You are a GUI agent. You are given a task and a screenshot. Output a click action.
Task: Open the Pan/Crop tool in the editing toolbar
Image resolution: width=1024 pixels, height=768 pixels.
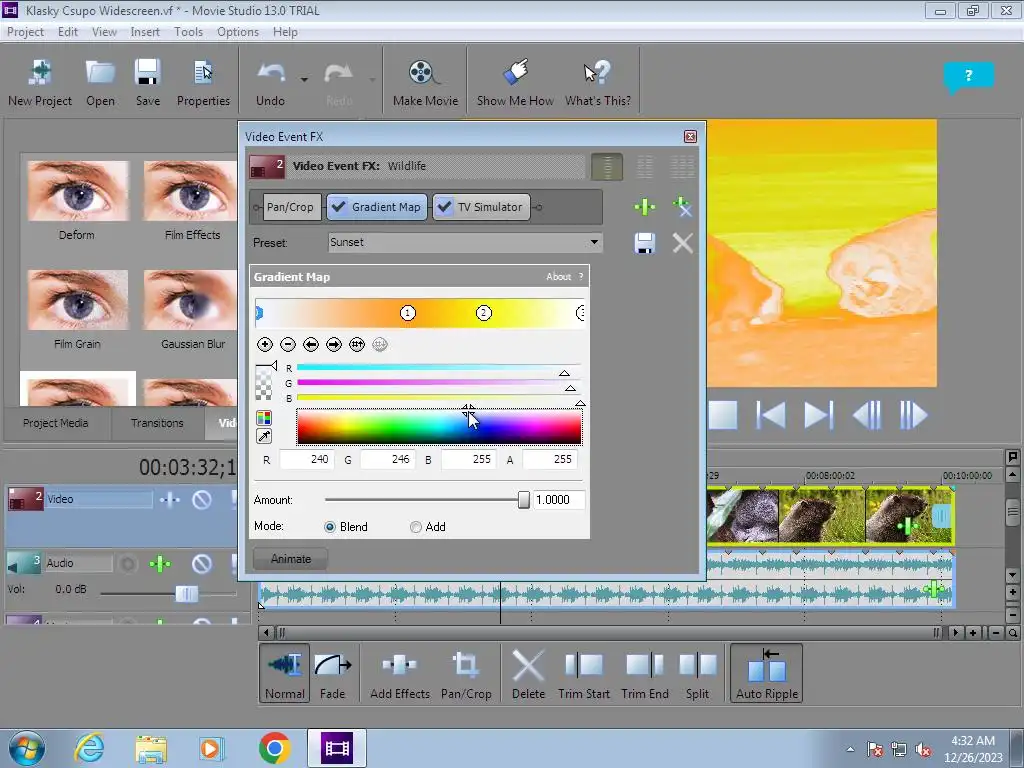pyautogui.click(x=466, y=675)
